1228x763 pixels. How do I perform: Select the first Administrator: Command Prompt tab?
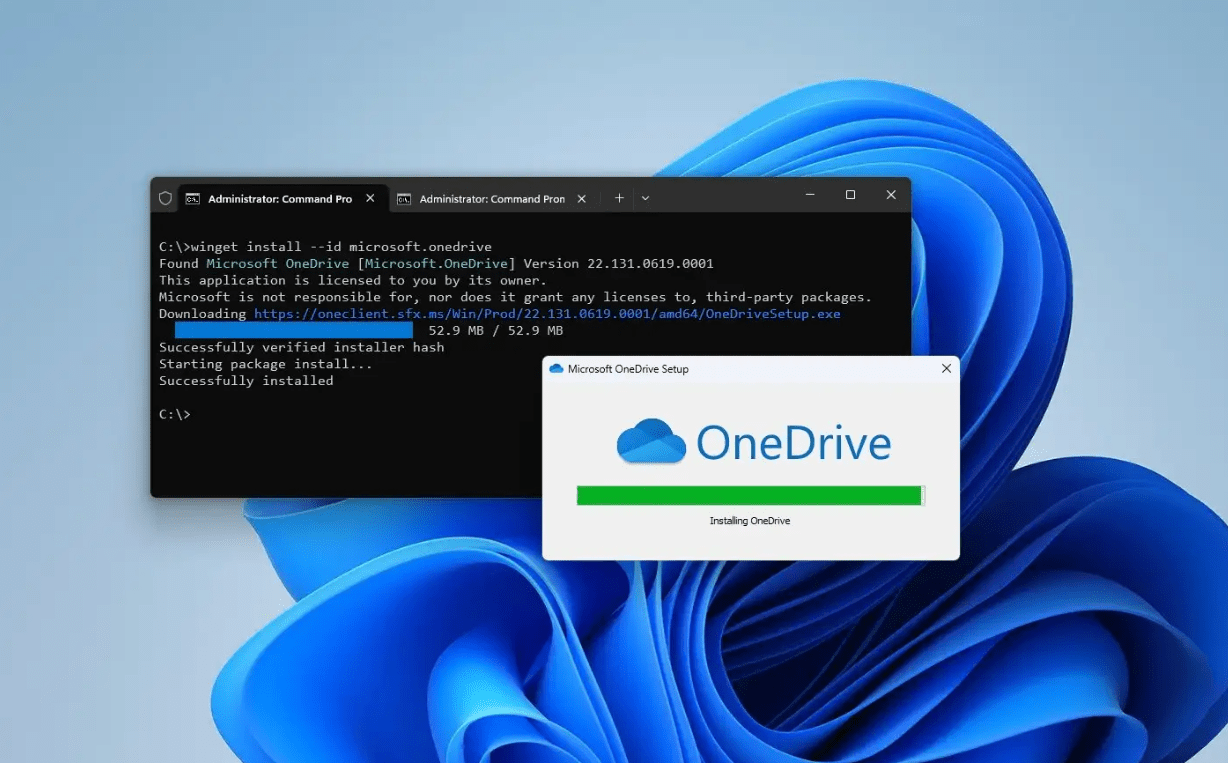pos(281,198)
